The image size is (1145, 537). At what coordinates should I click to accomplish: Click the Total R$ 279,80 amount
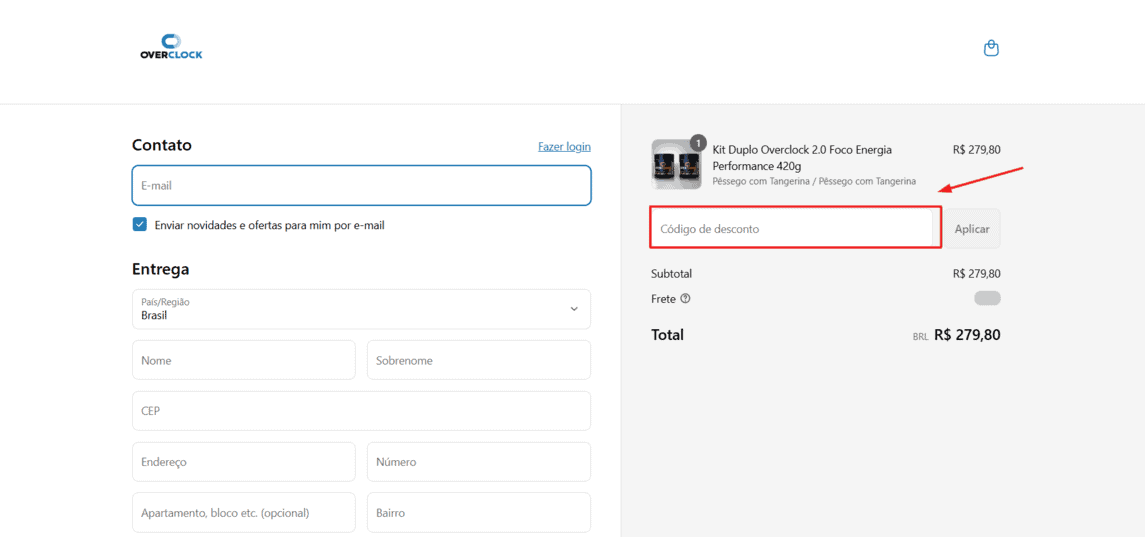[967, 335]
